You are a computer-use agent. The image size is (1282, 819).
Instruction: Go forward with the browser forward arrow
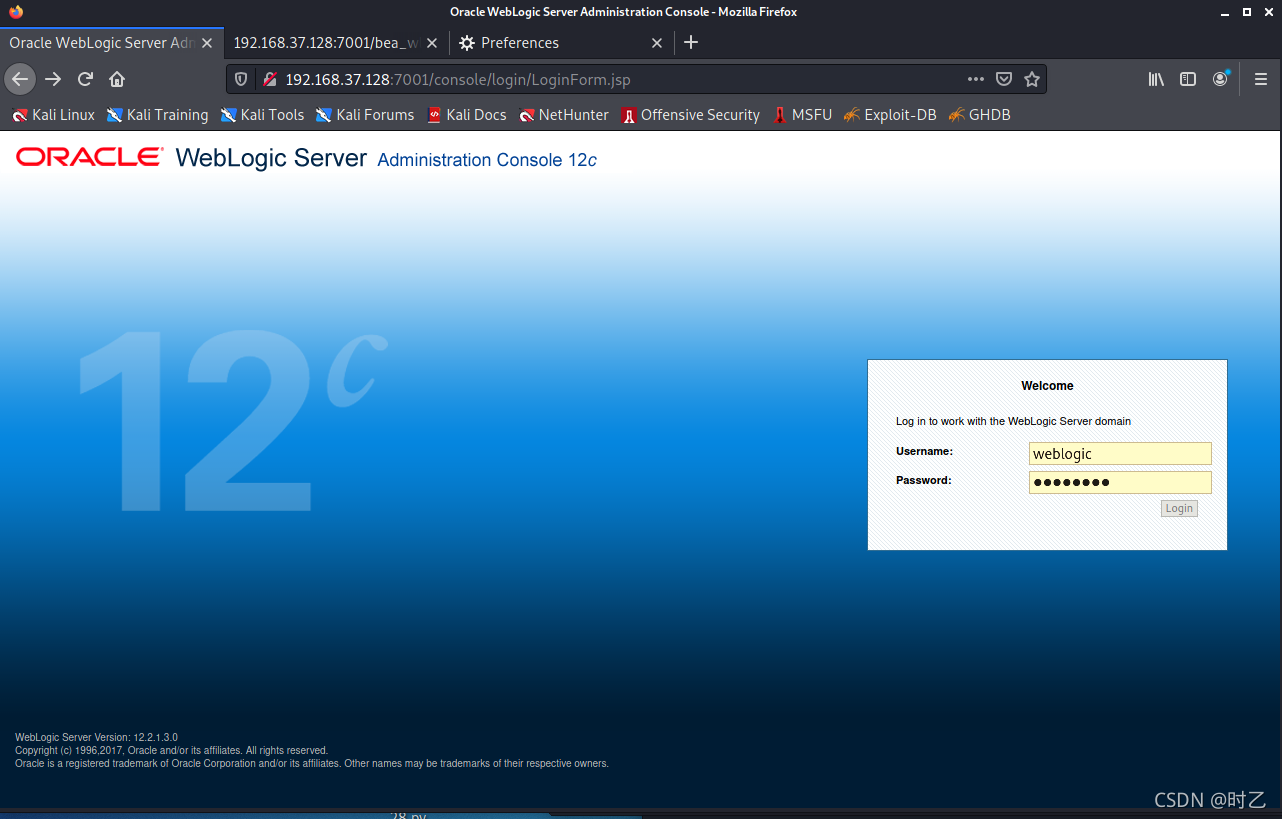tap(53, 79)
